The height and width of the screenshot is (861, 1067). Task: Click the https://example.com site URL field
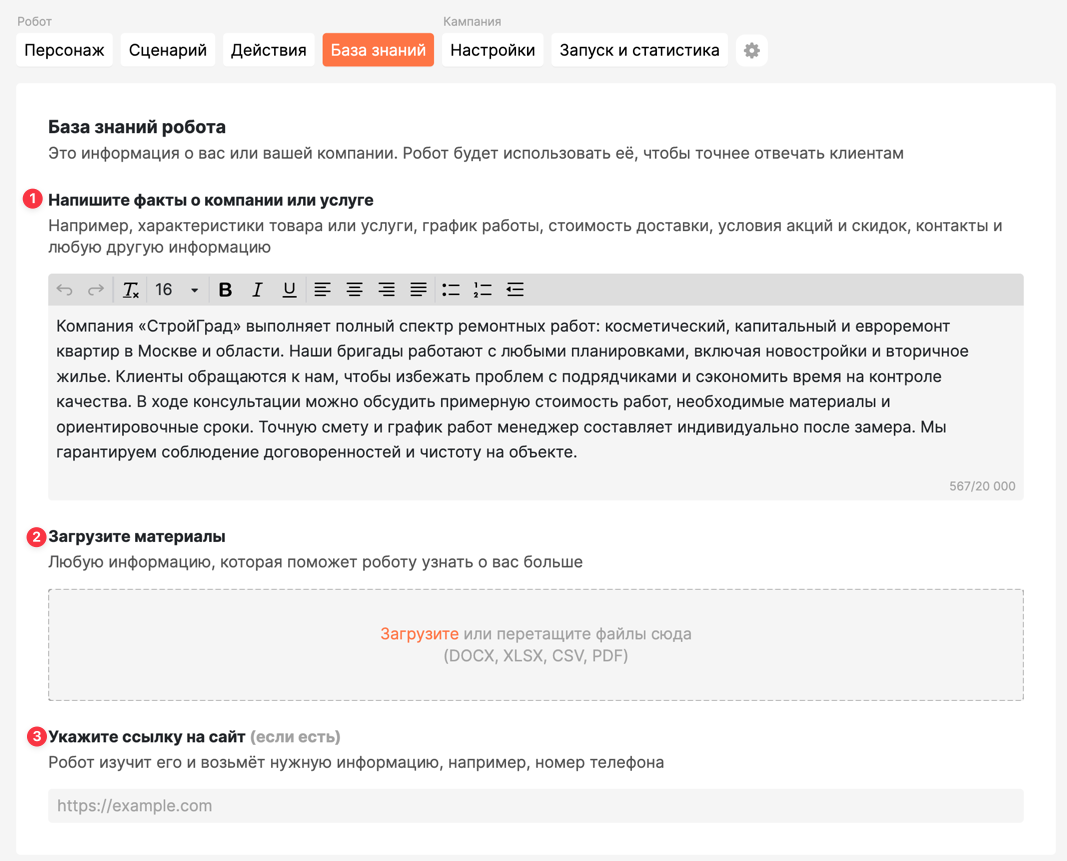click(536, 806)
